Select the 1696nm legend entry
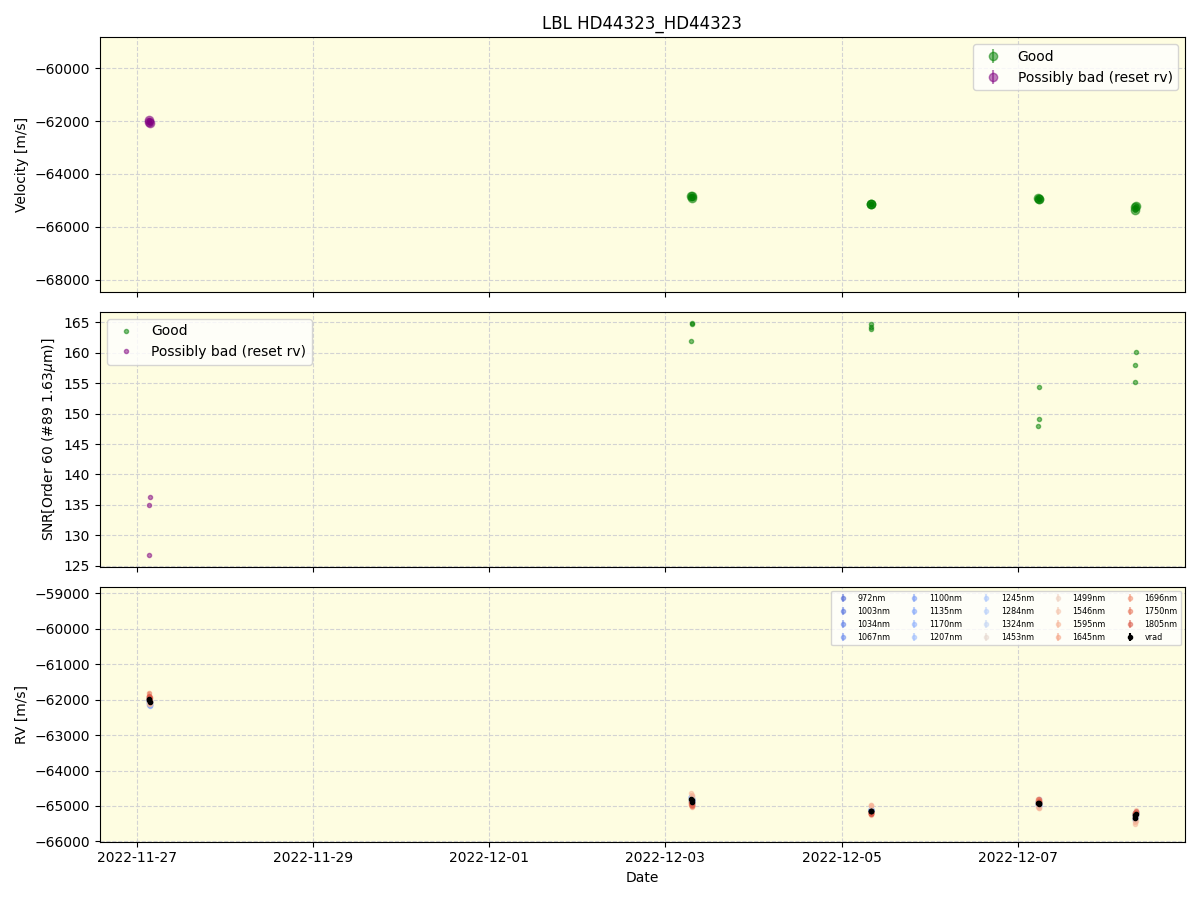The width and height of the screenshot is (1200, 900). tap(1152, 598)
